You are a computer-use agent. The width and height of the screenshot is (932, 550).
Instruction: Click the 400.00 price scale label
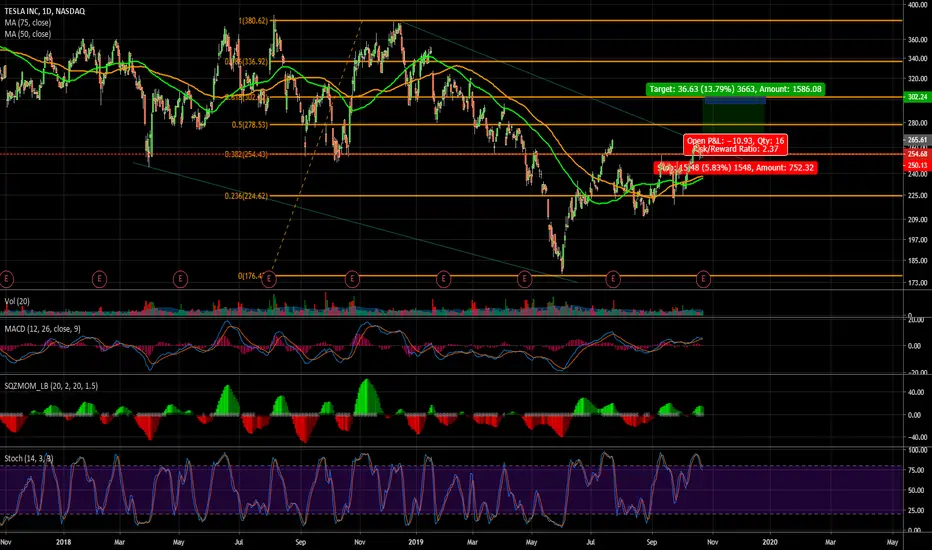(x=918, y=5)
